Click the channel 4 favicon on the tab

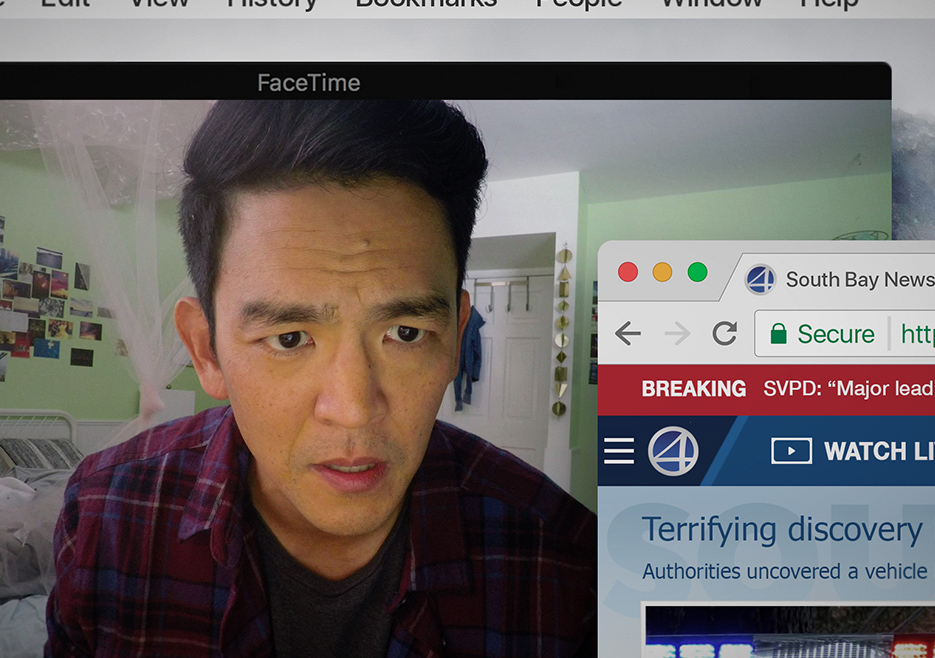[760, 279]
